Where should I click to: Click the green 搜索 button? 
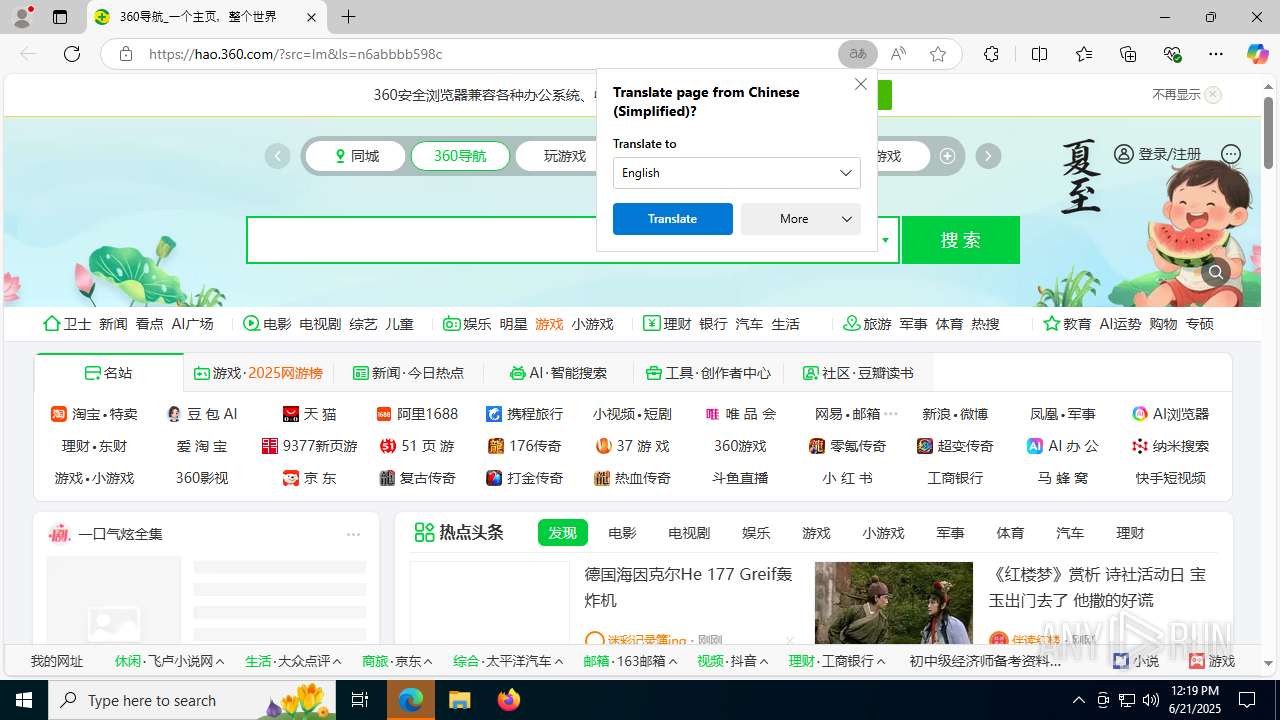point(961,240)
